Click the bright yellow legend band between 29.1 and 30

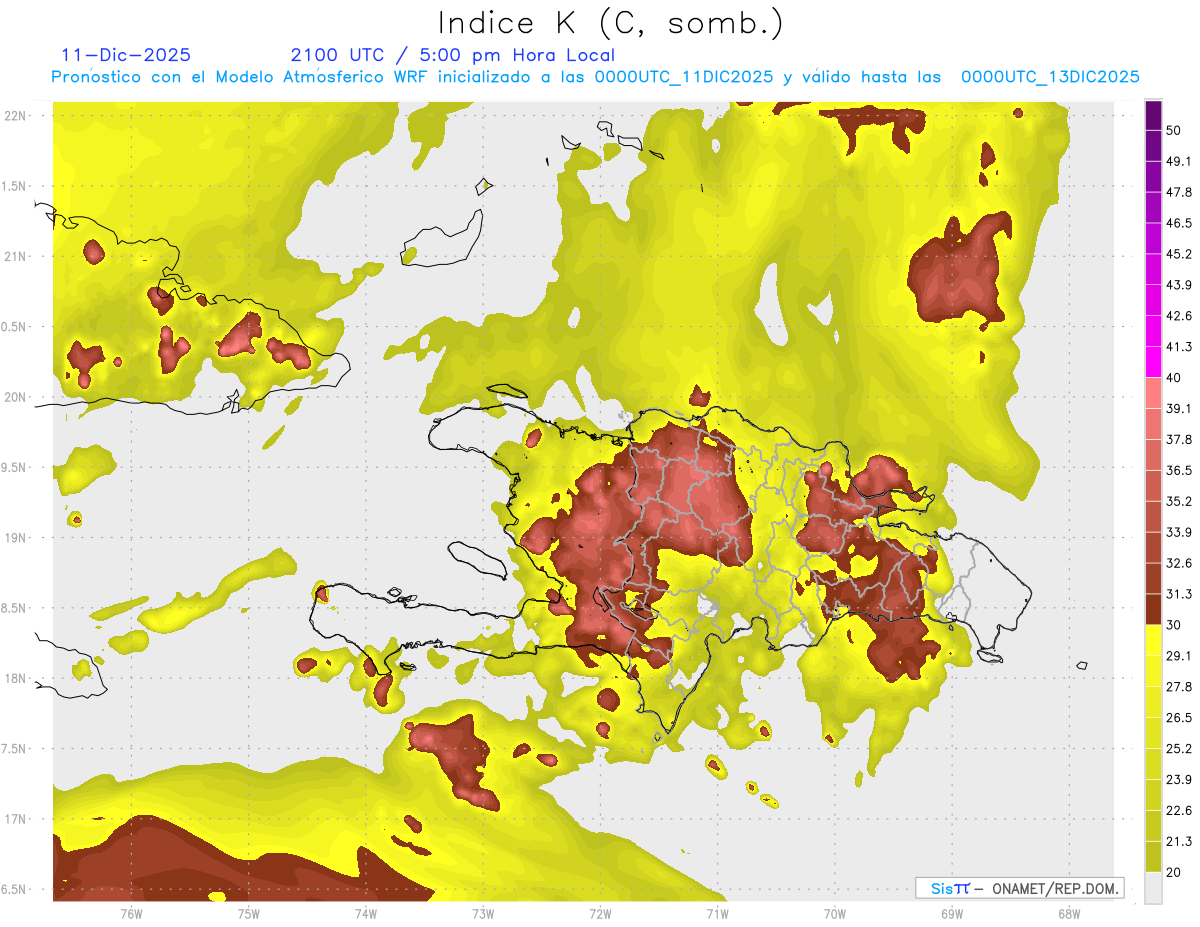coord(1153,641)
